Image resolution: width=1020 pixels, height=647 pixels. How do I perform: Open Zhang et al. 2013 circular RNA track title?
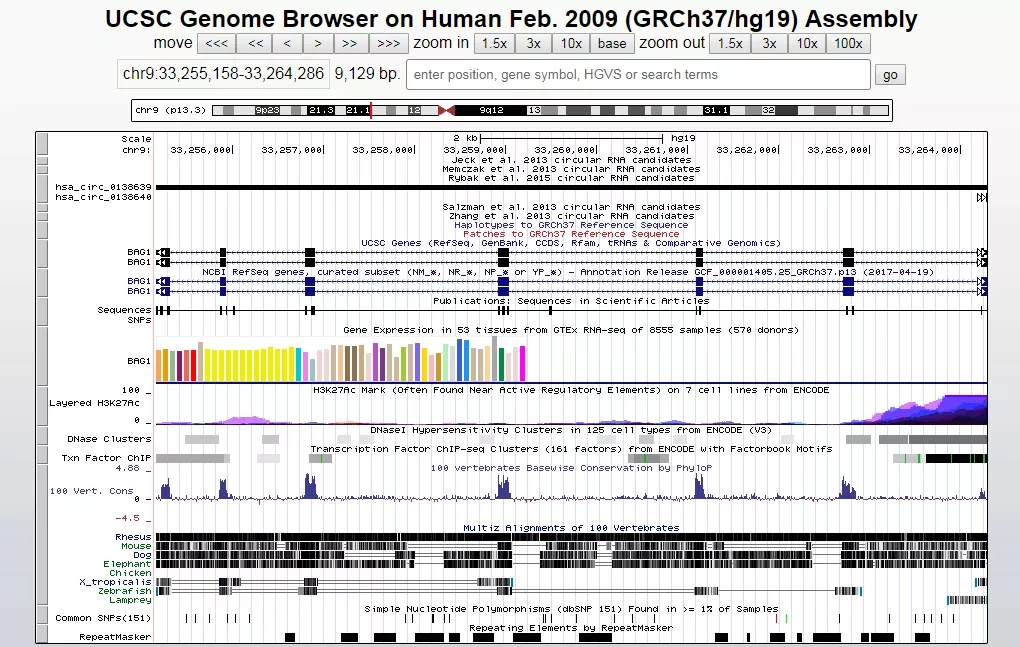(x=571, y=216)
